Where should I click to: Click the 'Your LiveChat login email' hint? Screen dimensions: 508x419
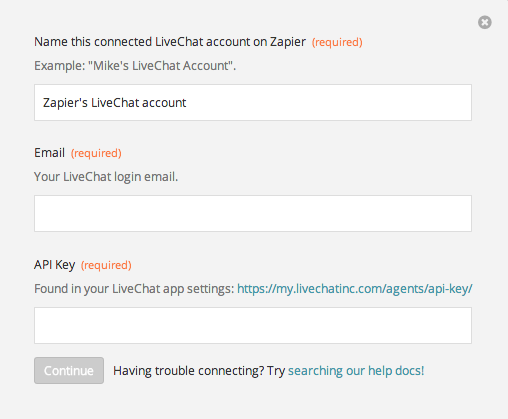(106, 177)
